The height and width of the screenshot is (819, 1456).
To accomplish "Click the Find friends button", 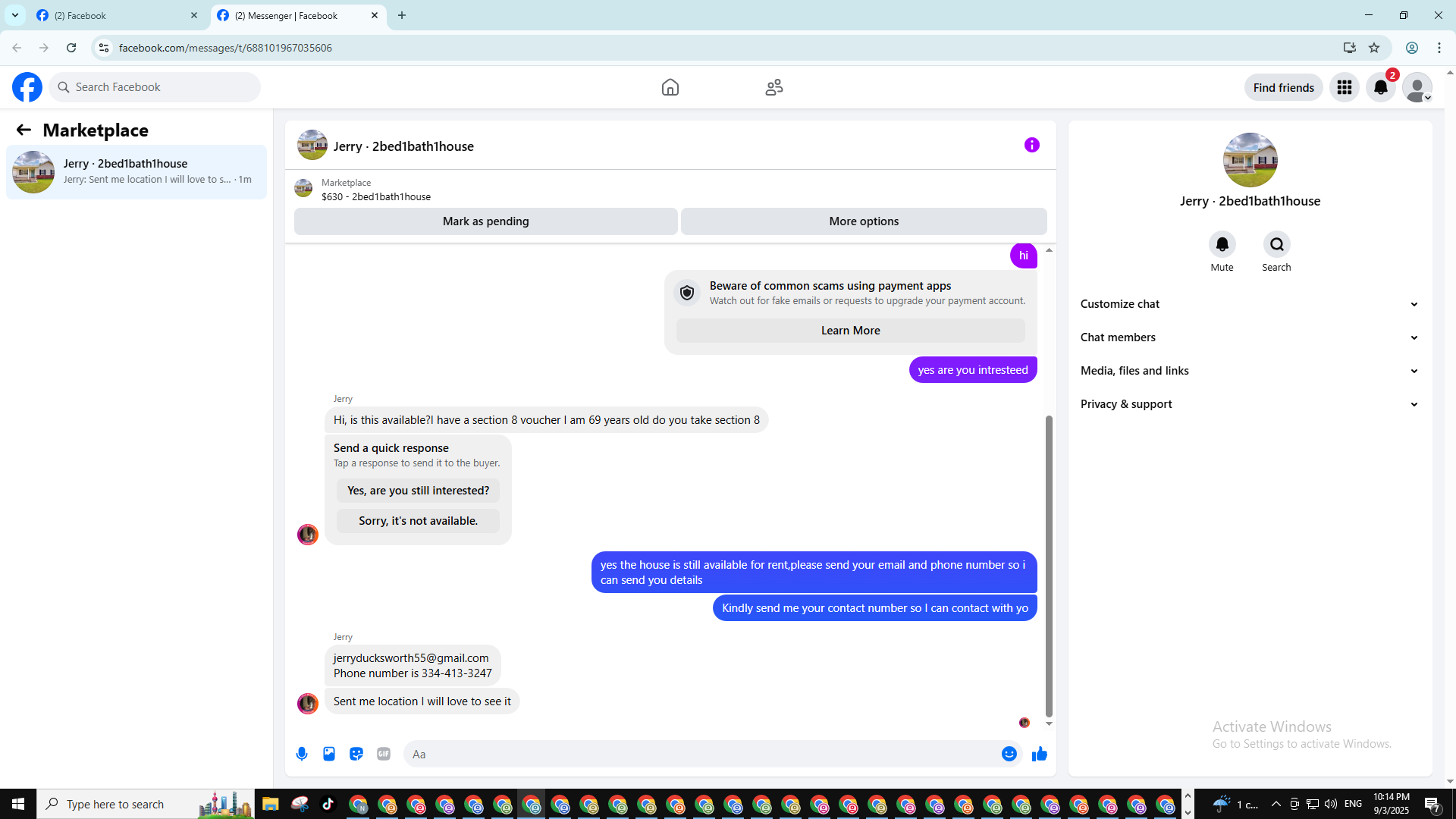I will click(x=1284, y=87).
